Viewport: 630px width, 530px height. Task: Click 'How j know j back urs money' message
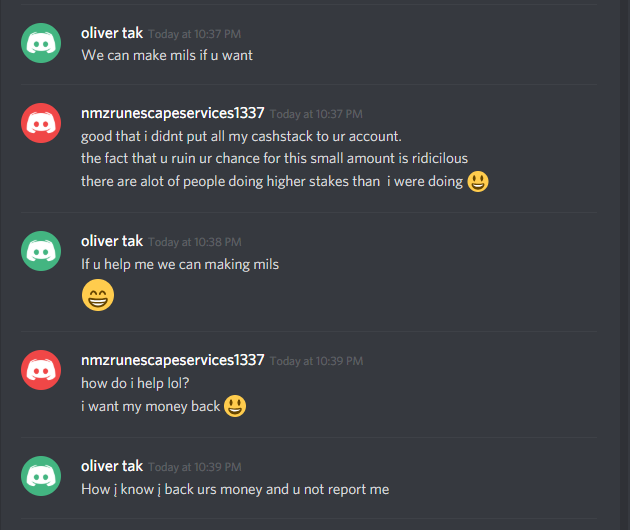tap(235, 489)
